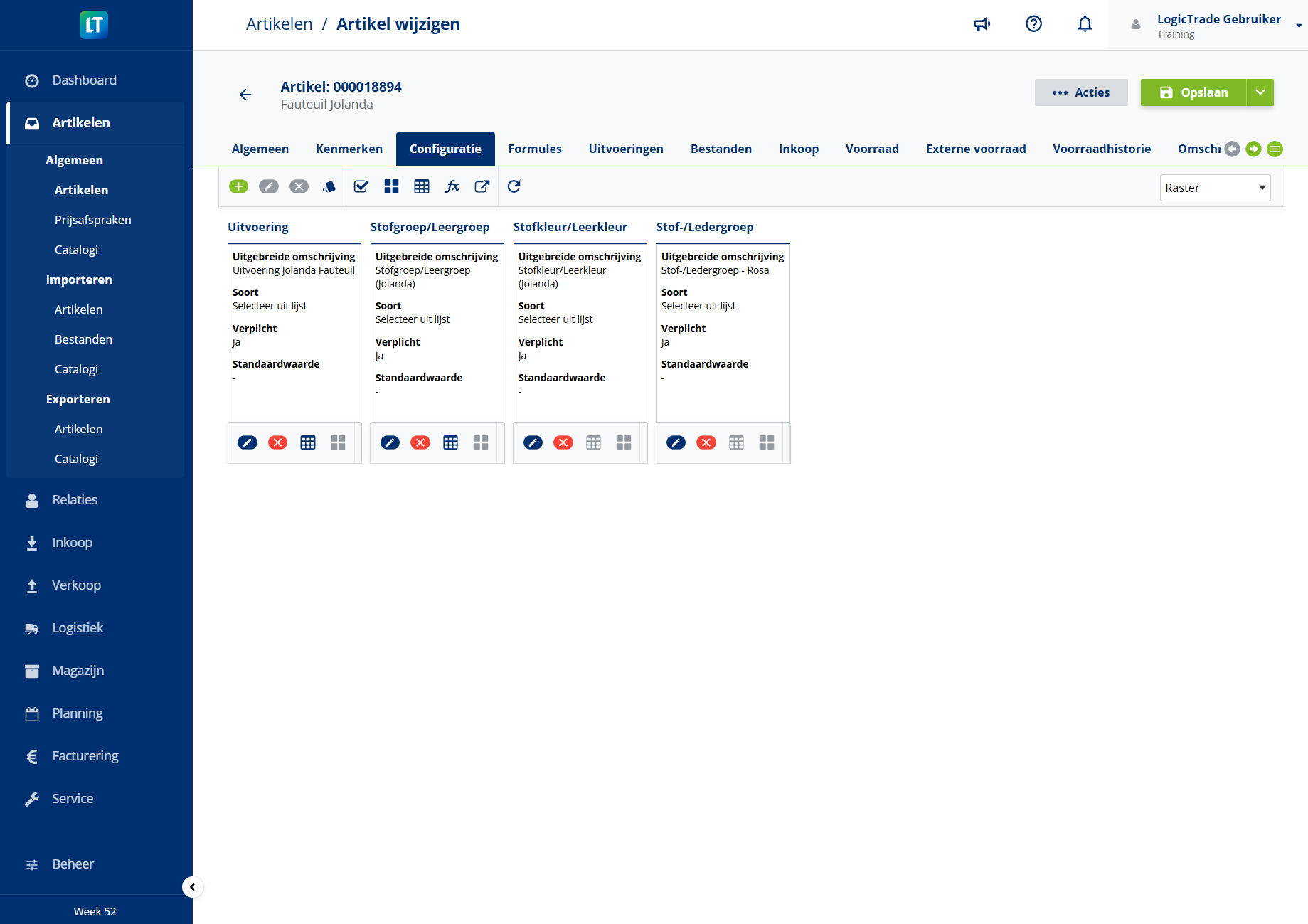
Task: Open the external link icon in the toolbar
Action: click(482, 186)
